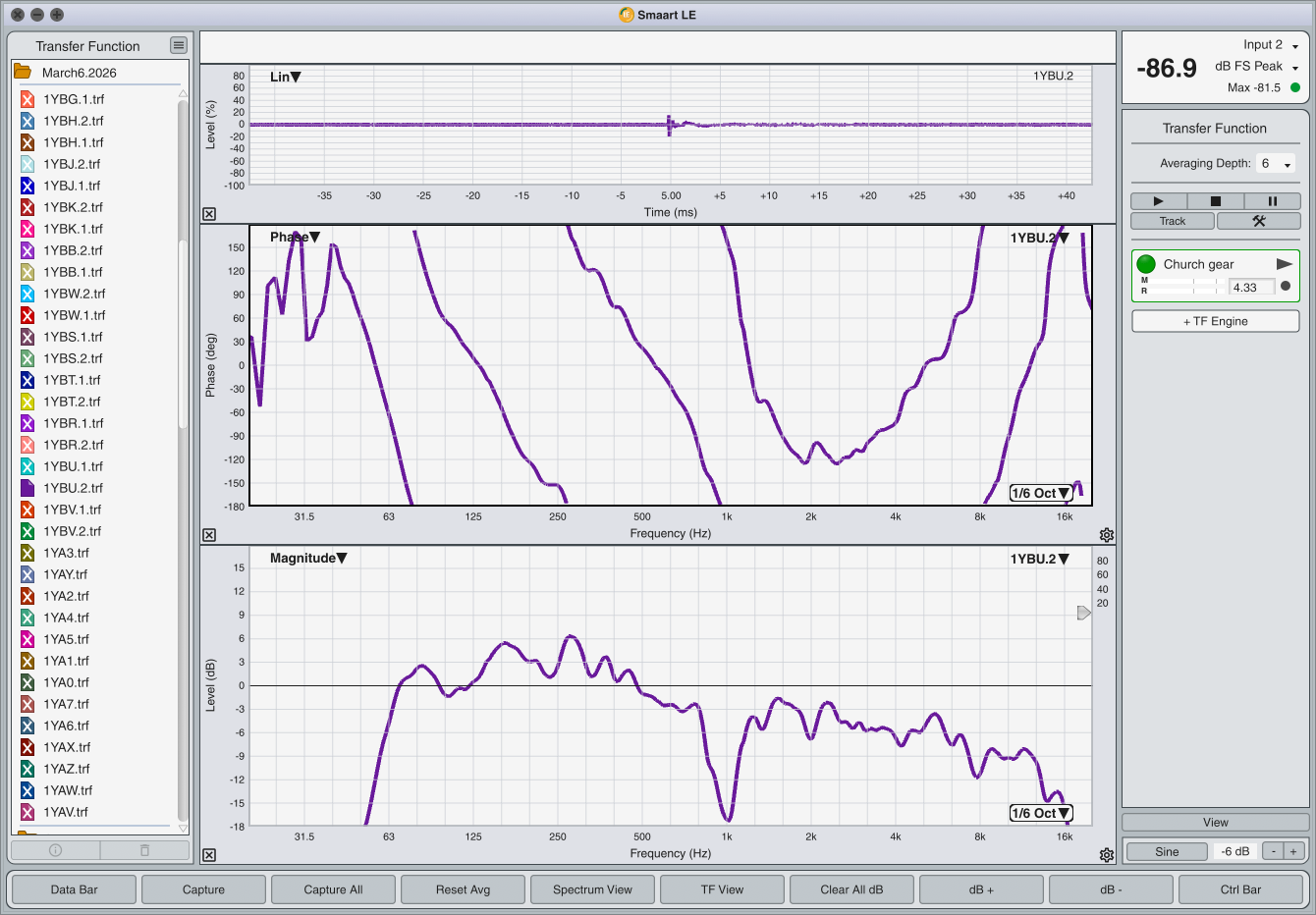The image size is (1316, 915).
Task: Open the Transfer Function panel hamburger menu
Action: tap(178, 45)
